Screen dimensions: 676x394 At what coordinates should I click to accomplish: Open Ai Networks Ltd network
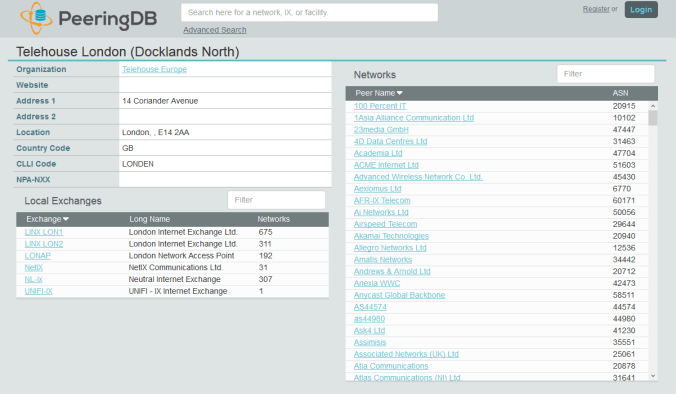(381, 212)
